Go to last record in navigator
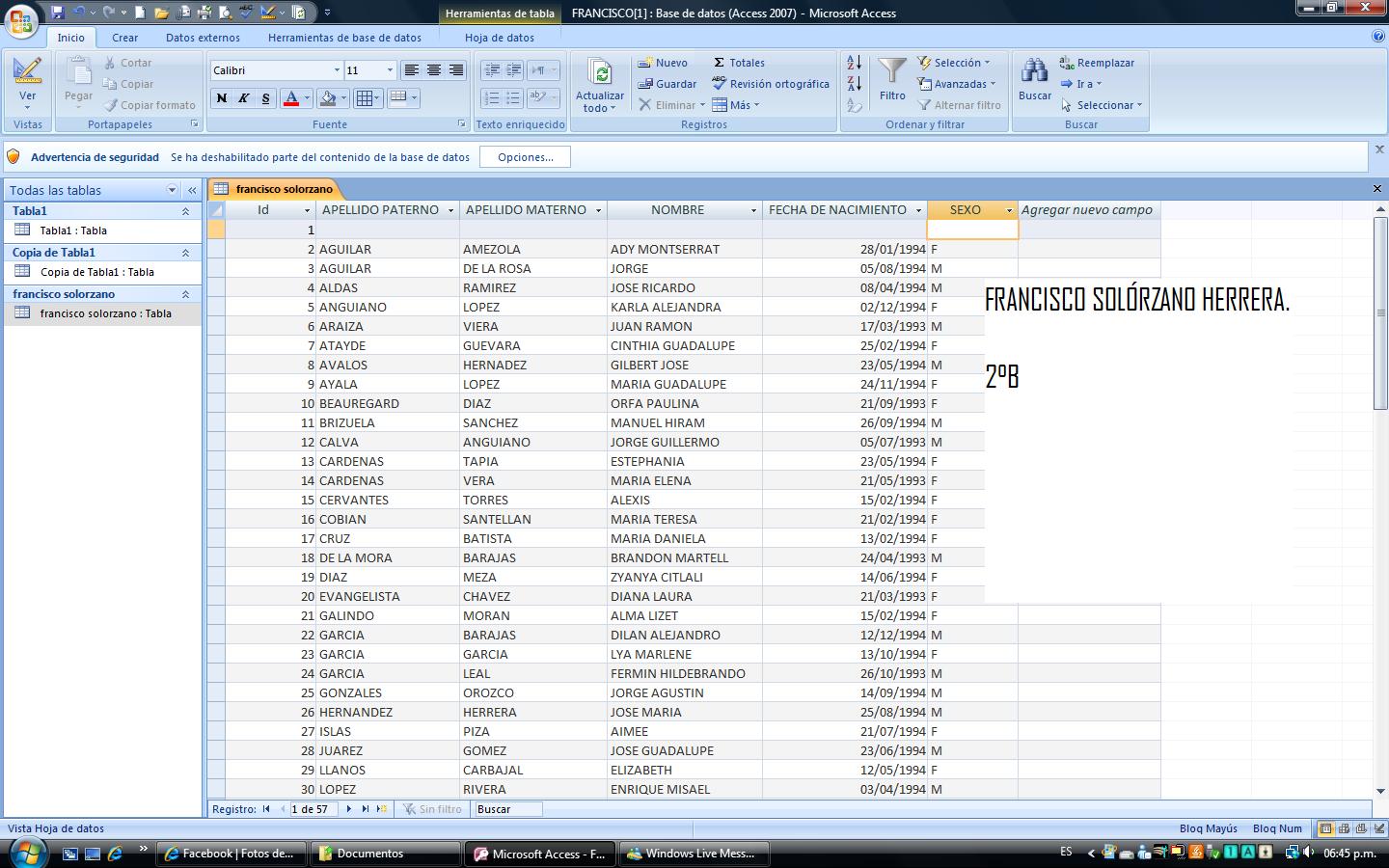Screen dimensions: 1389x868 pos(366,809)
